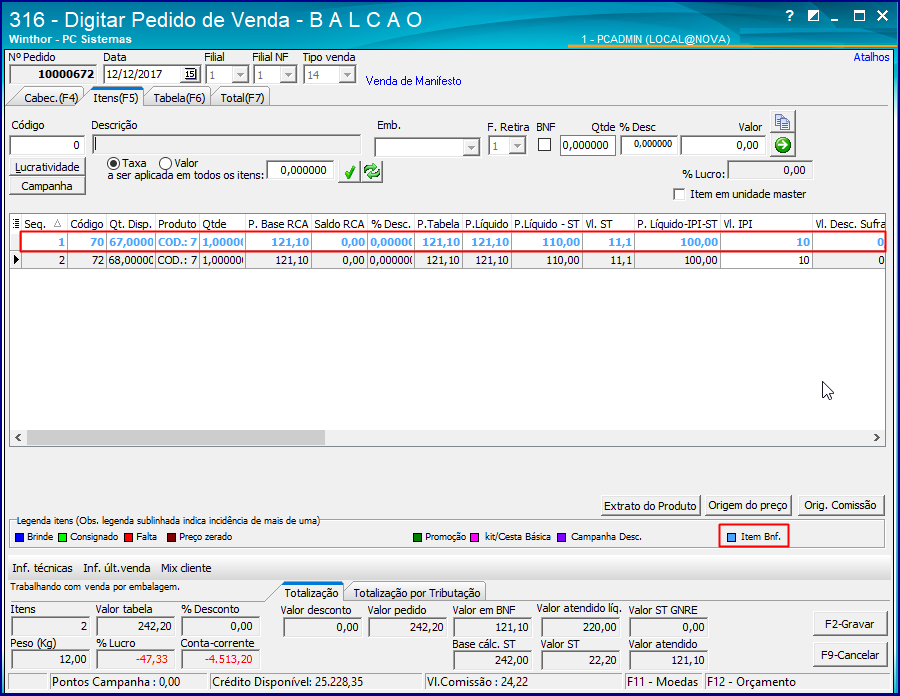The height and width of the screenshot is (696, 900).
Task: Select Totalização por Tributação tab
Action: (x=417, y=593)
